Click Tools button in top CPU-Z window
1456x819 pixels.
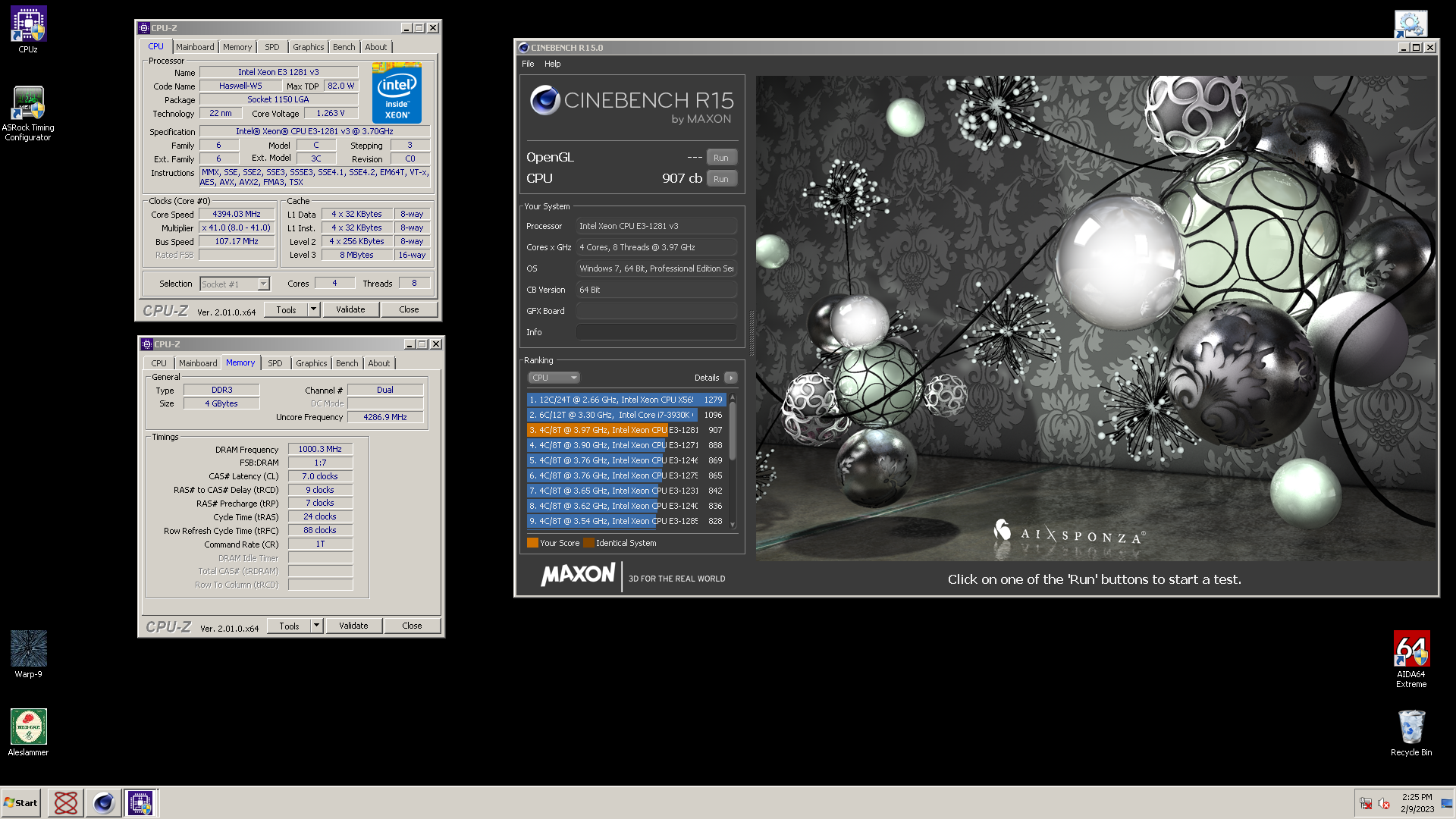click(x=286, y=309)
